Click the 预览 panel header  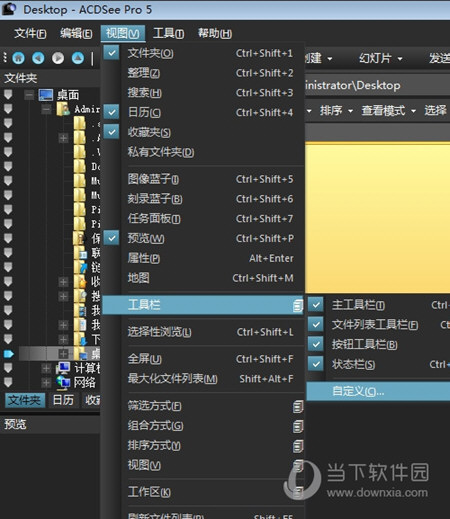50,424
